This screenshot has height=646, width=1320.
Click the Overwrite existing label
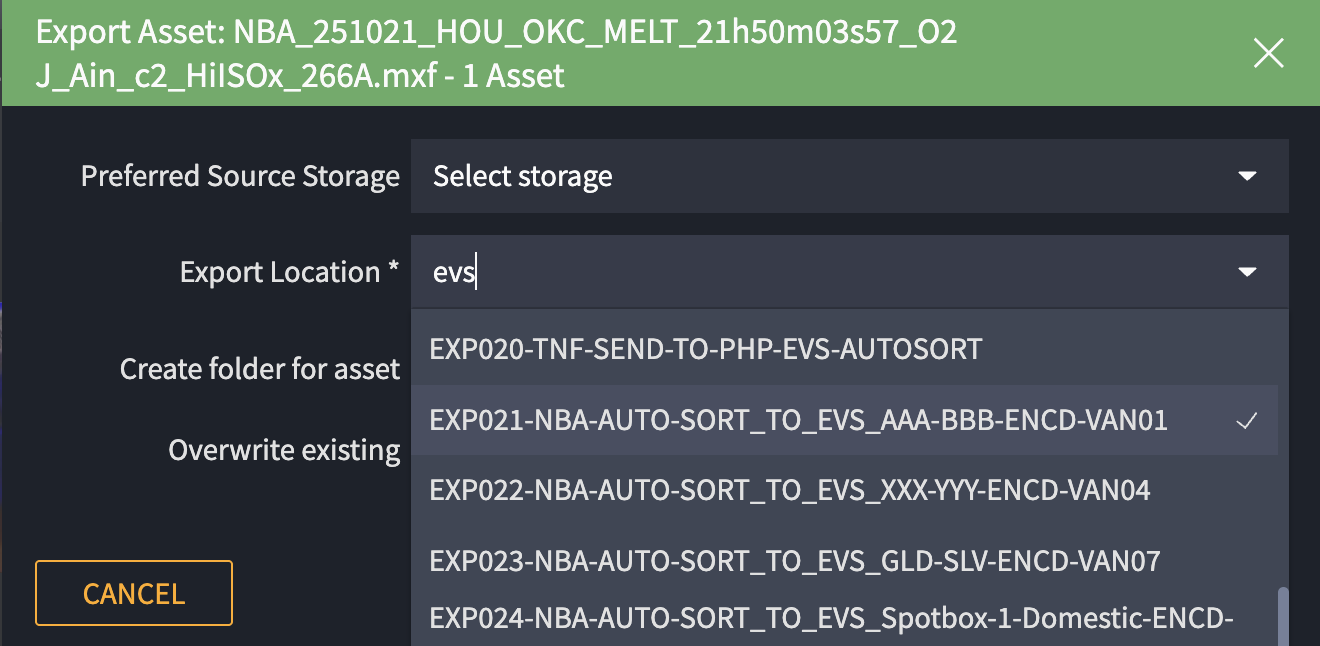coord(284,450)
